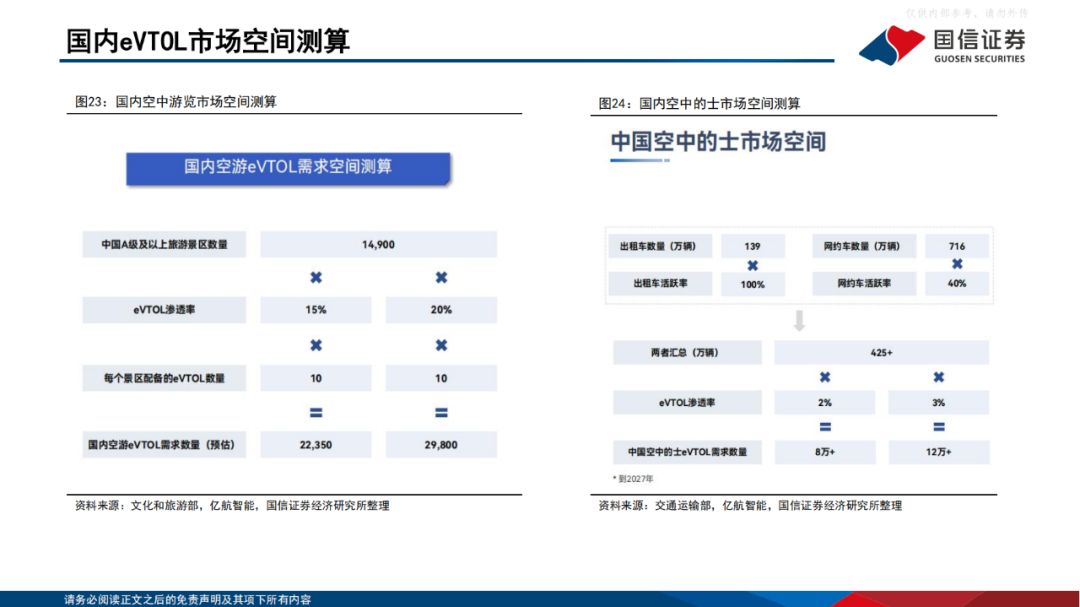Click the footer disclaimer text 请务必阅读正文之后的免责声明
1080x607 pixels.
point(187,599)
